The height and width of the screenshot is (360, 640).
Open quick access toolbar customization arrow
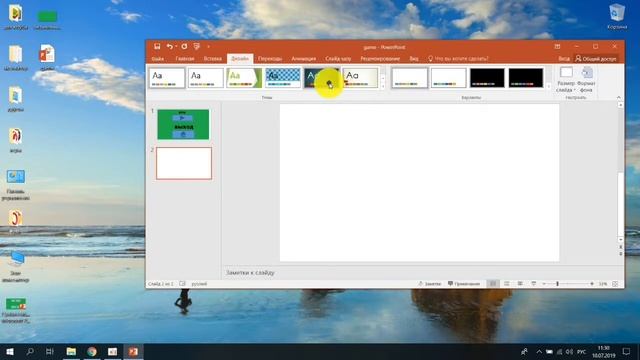tap(209, 47)
